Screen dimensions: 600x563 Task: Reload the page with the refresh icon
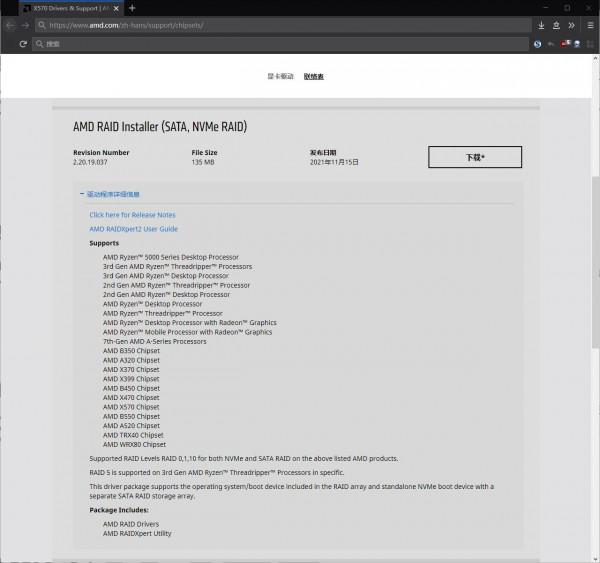coord(23,44)
